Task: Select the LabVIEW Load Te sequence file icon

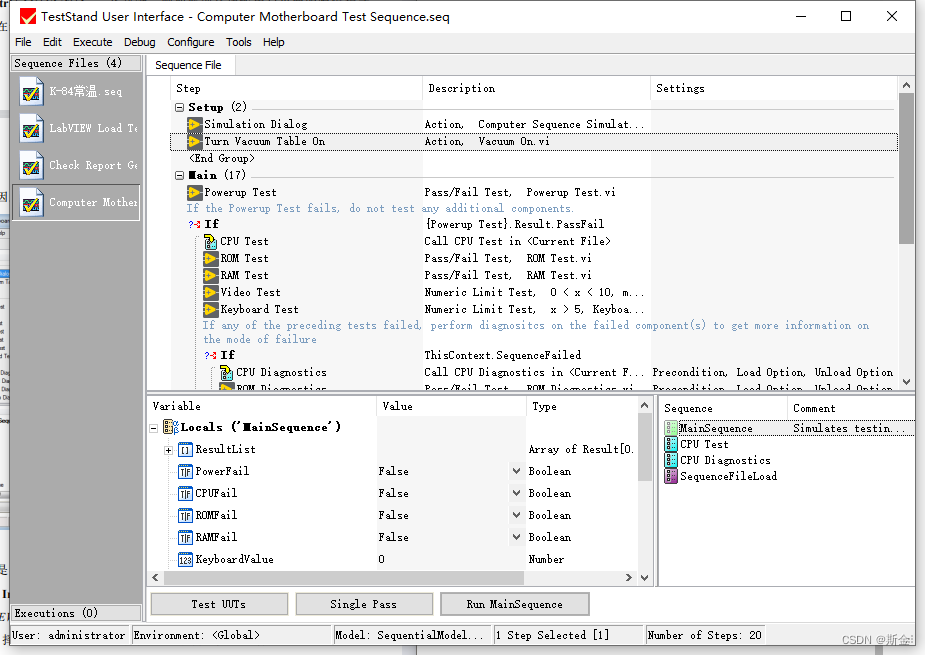Action: [31, 128]
